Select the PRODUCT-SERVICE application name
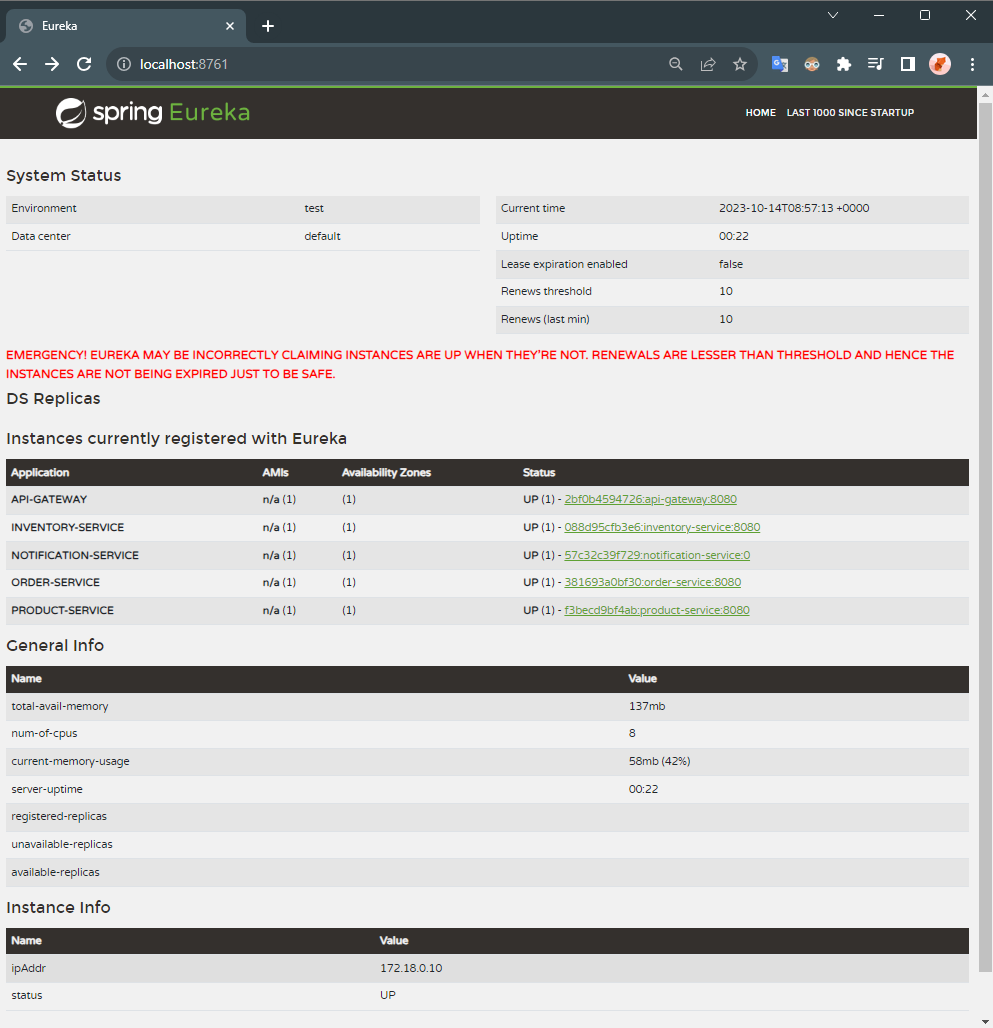993x1028 pixels. [62, 610]
